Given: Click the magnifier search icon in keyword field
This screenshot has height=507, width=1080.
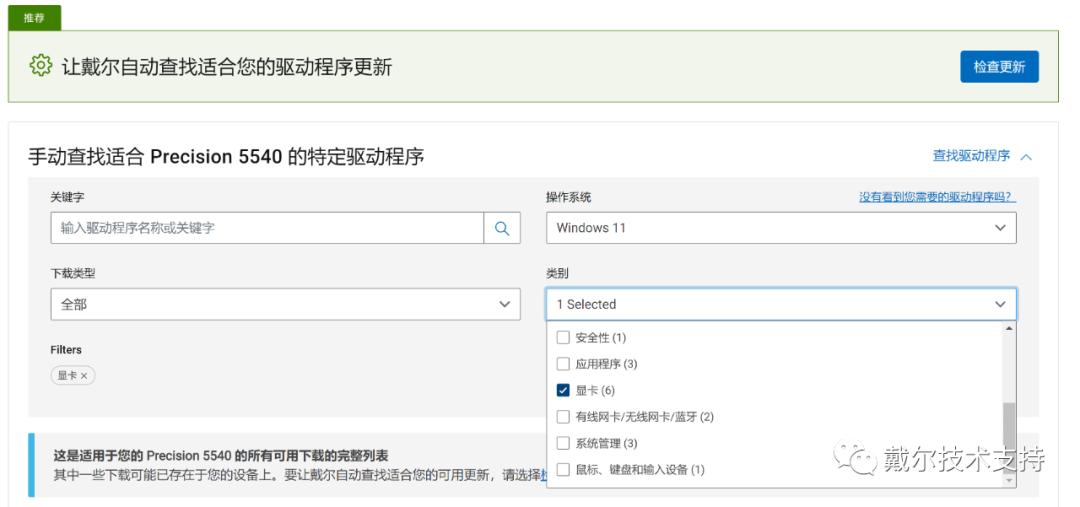Looking at the screenshot, I should point(501,228).
